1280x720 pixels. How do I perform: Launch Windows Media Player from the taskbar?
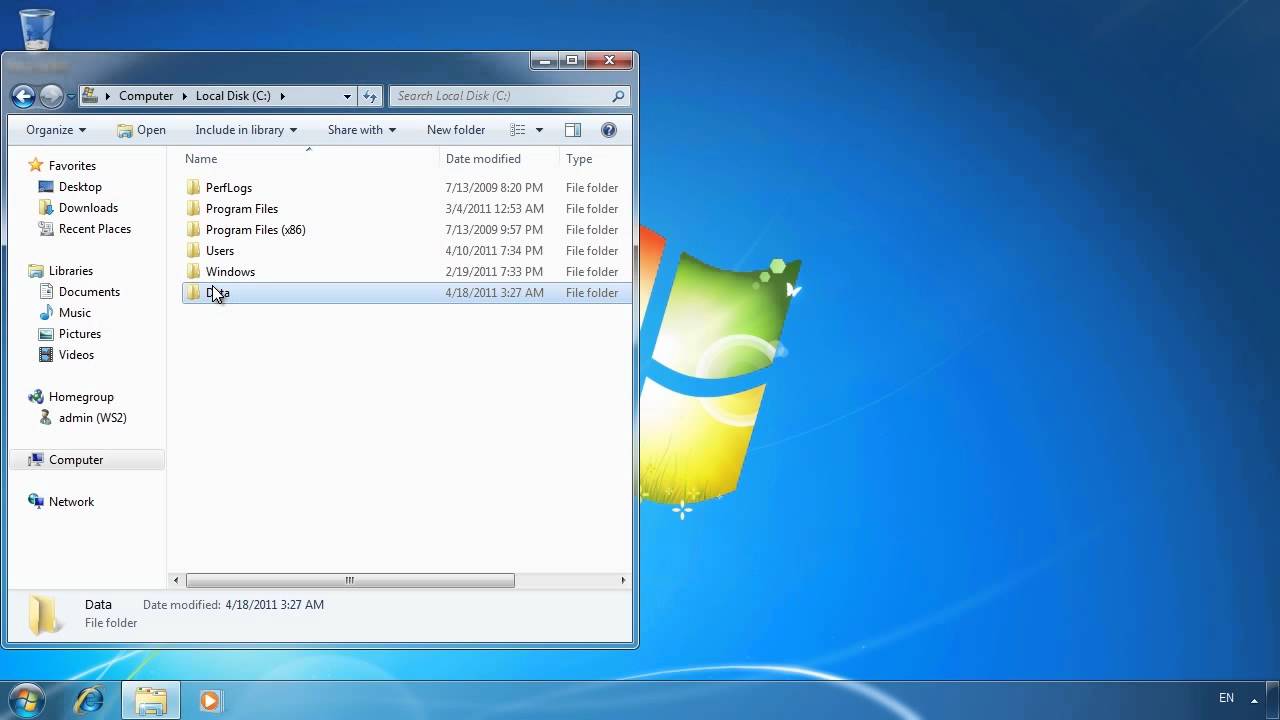click(210, 700)
